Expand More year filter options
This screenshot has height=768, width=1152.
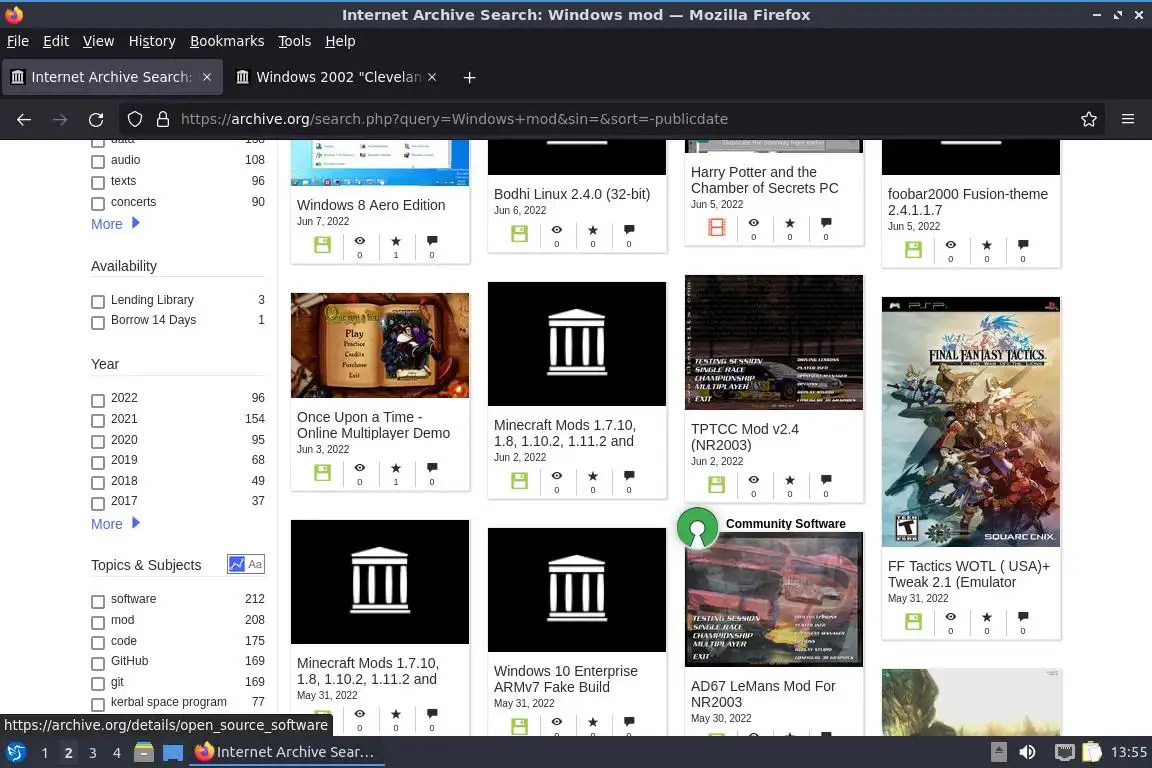coord(115,524)
